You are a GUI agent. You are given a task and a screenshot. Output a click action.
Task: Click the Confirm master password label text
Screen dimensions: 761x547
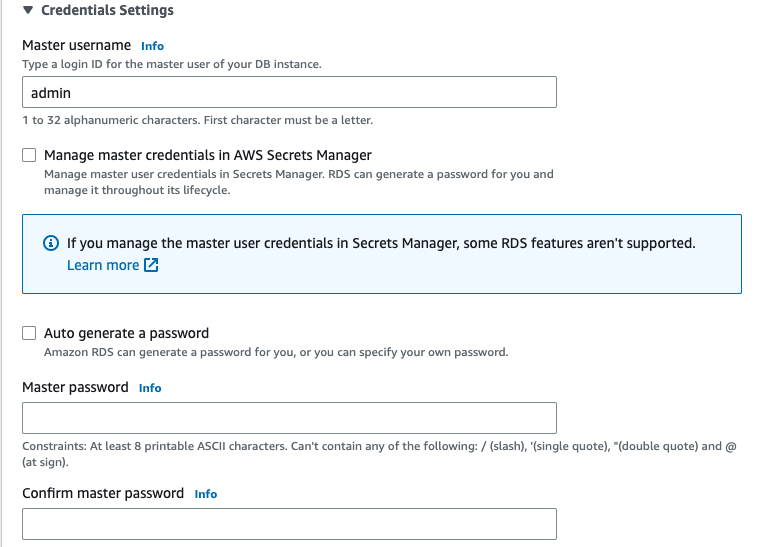tap(103, 493)
